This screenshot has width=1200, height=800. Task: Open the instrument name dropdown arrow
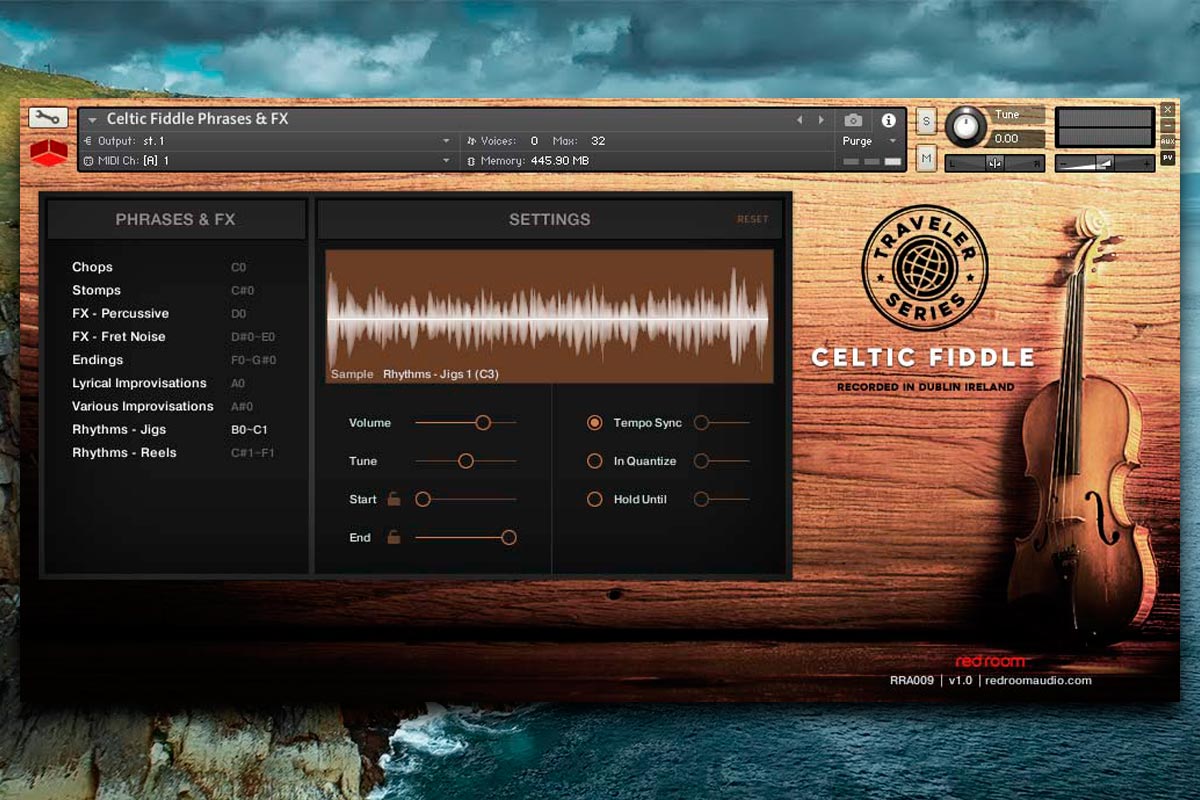pyautogui.click(x=93, y=120)
